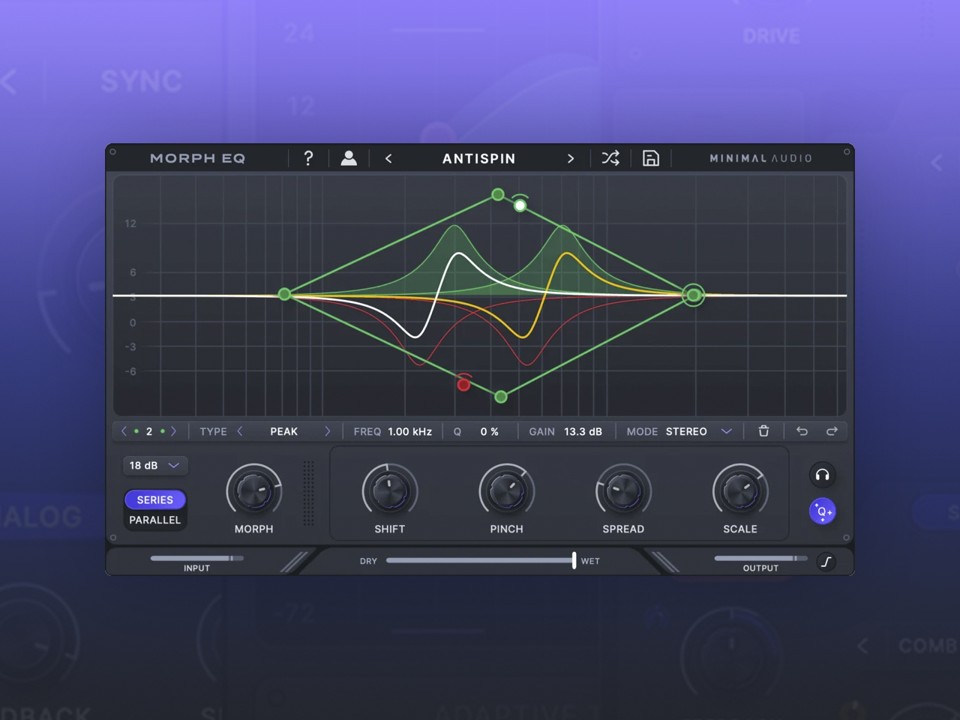Click the MINIMAL AUDIO logo
960x720 pixels.
tap(760, 159)
